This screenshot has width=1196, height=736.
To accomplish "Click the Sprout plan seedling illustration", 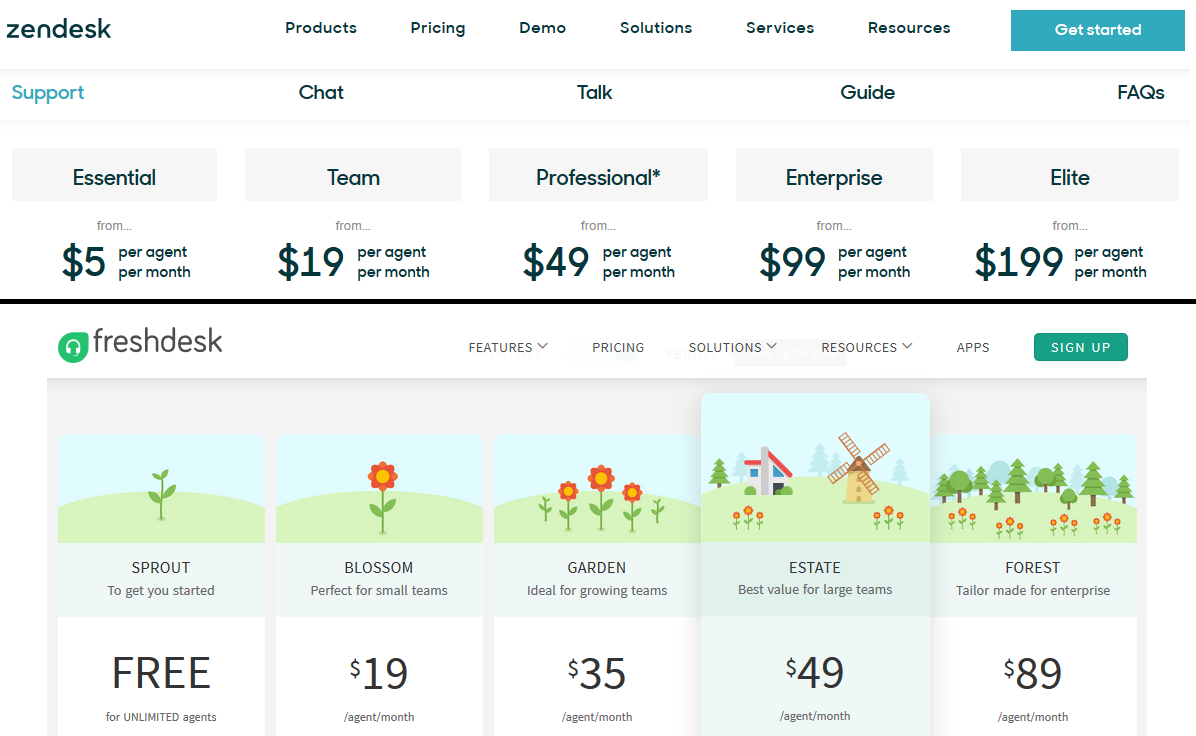I will tap(162, 495).
